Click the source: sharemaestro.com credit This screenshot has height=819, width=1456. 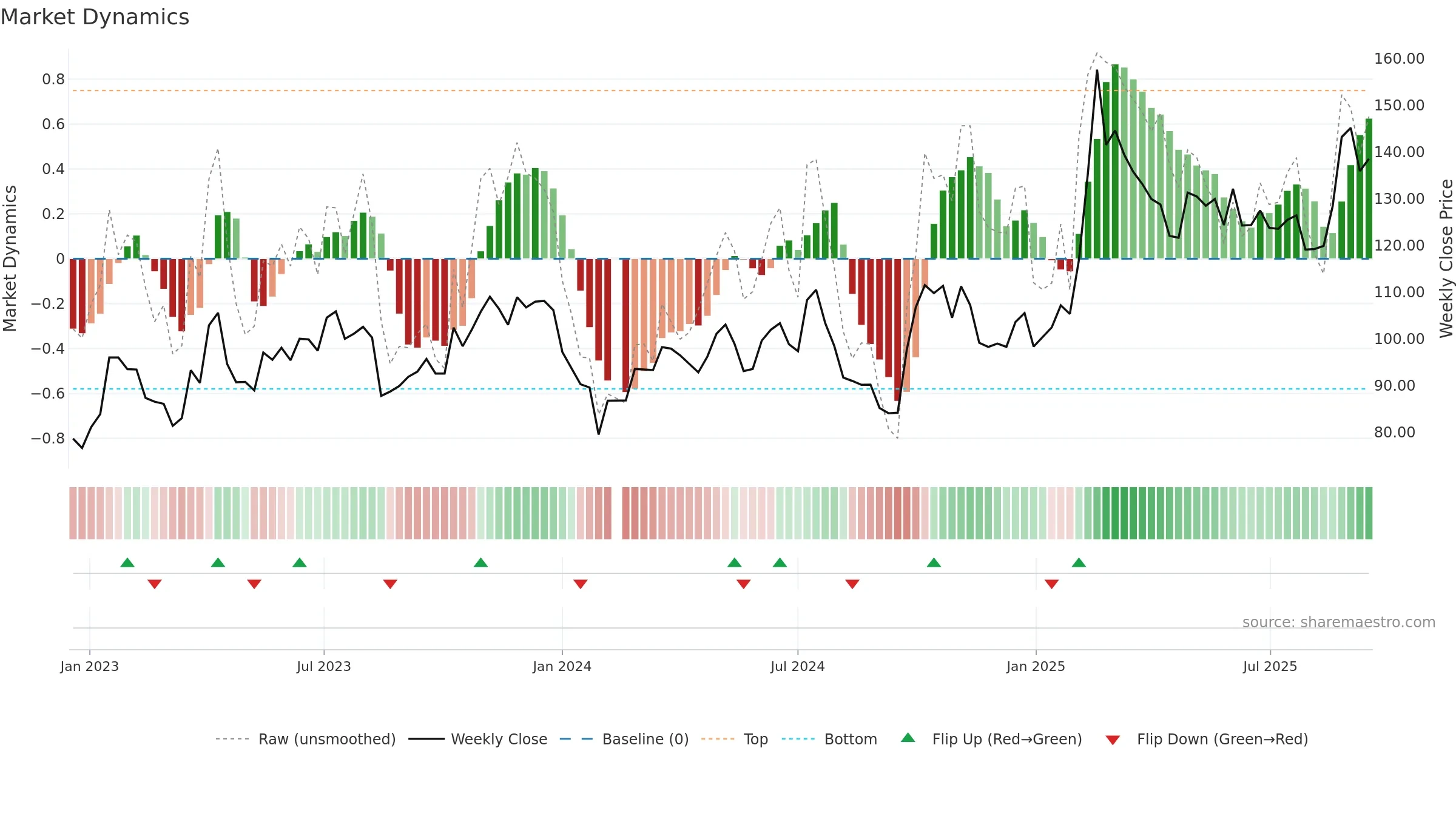pyautogui.click(x=1339, y=622)
